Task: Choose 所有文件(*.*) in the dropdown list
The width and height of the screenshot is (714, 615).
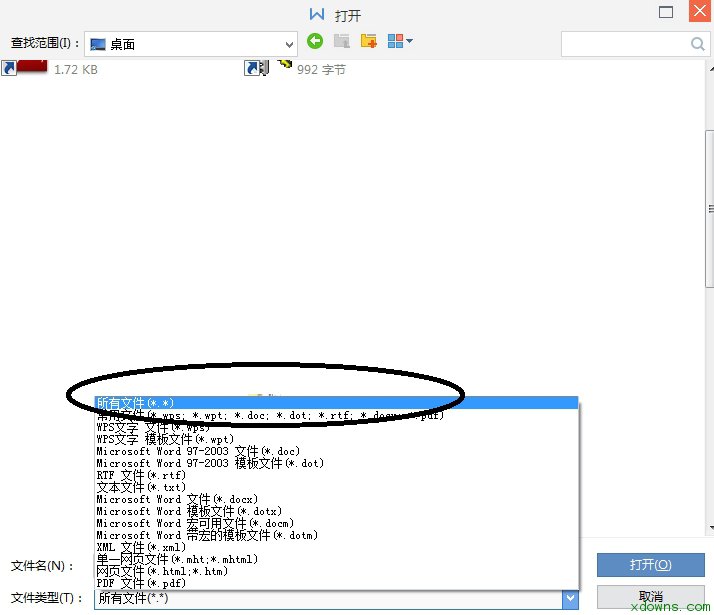Action: click(337, 403)
